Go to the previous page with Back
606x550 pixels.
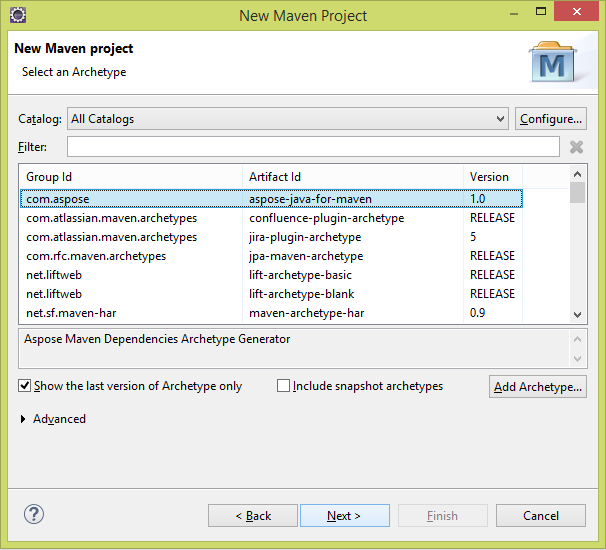(253, 516)
